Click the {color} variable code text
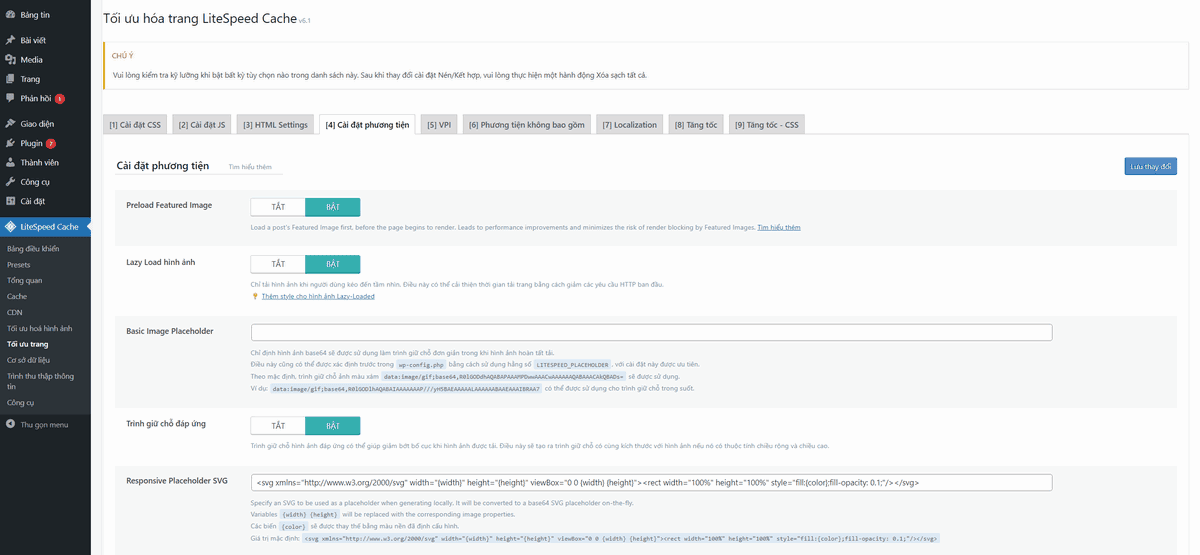Viewport: 1200px width, 555px height. (293, 526)
